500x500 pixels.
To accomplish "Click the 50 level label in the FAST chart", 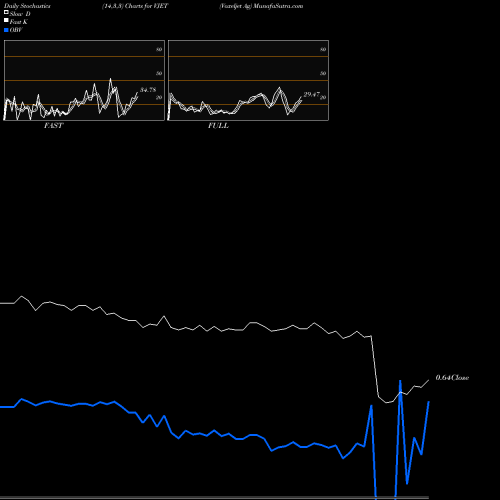I will [159, 73].
